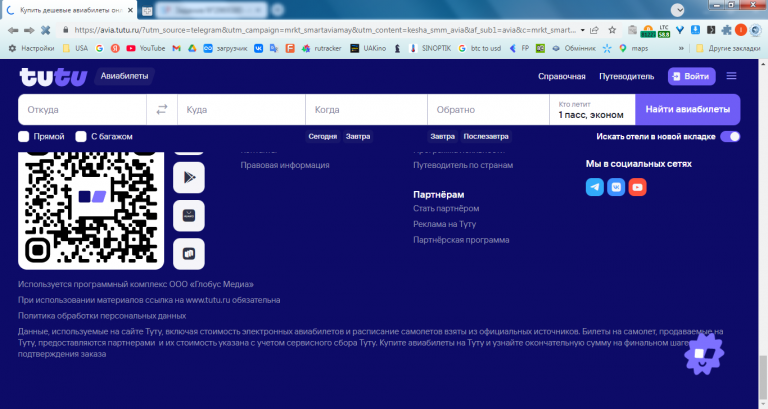
Task: Open the orange profile avatar
Action: point(741,30)
